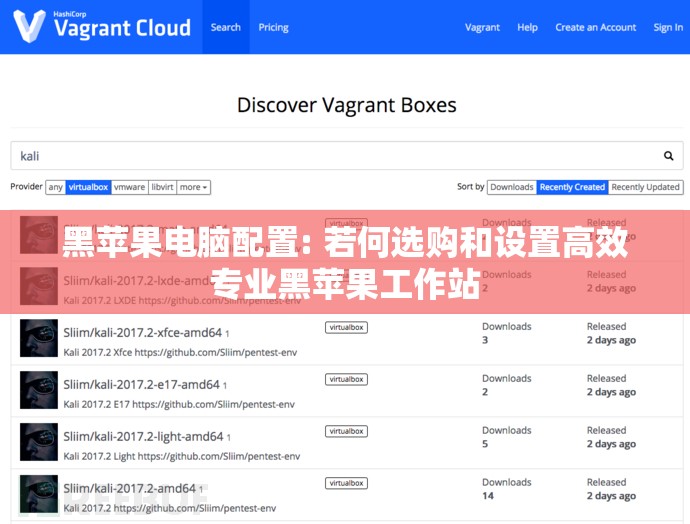The height and width of the screenshot is (524, 690).
Task: Open the Search nav tab
Action: pos(226,27)
